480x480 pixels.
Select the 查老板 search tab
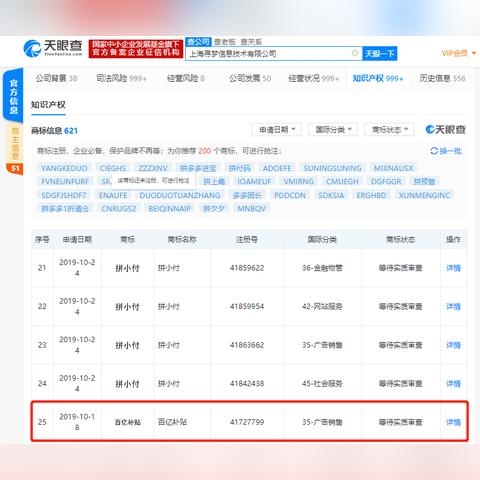(x=225, y=42)
